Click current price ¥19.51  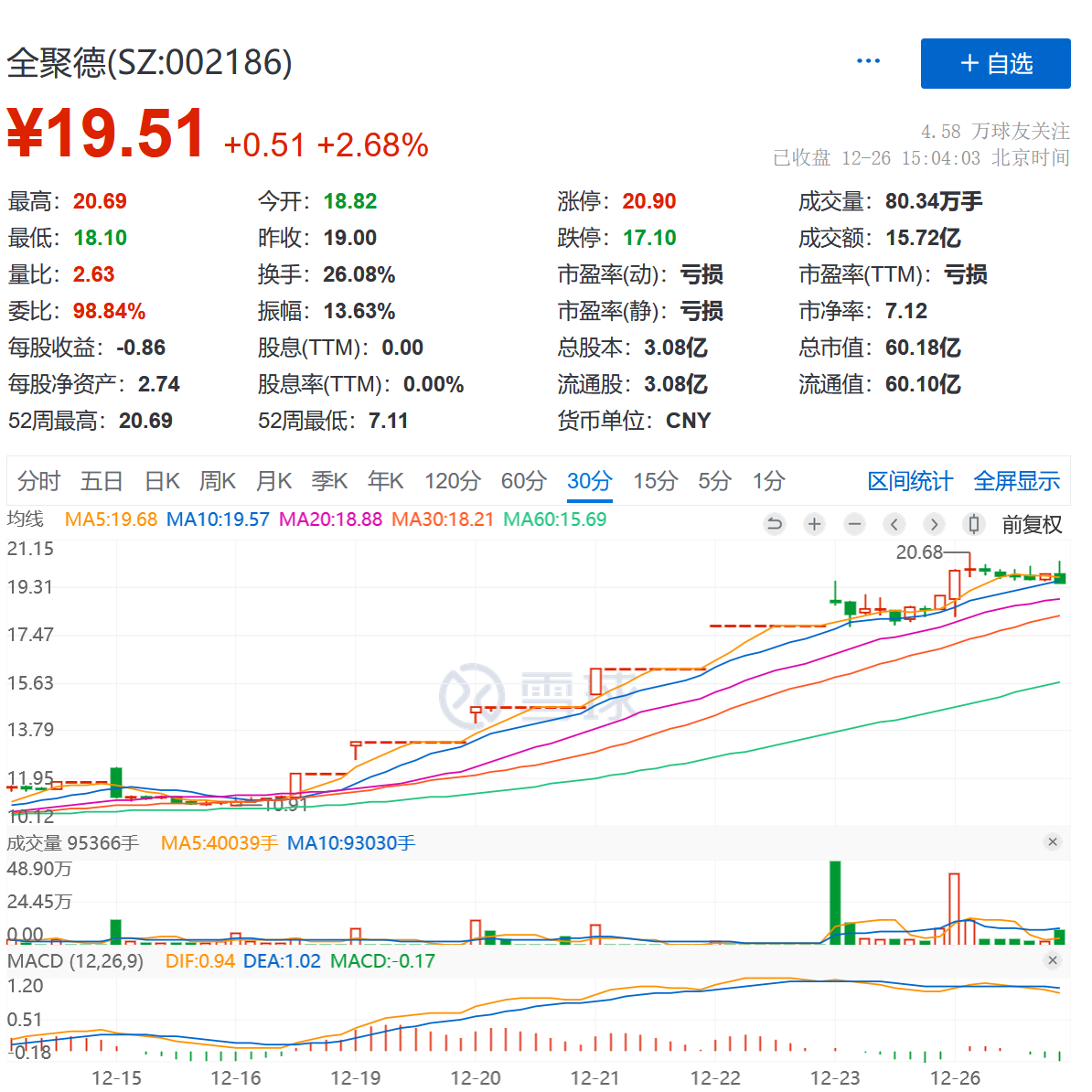point(106,133)
